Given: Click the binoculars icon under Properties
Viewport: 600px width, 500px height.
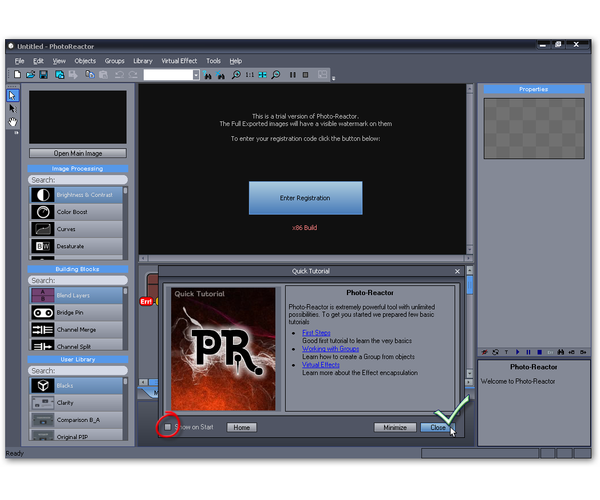Looking at the screenshot, I should tap(561, 352).
